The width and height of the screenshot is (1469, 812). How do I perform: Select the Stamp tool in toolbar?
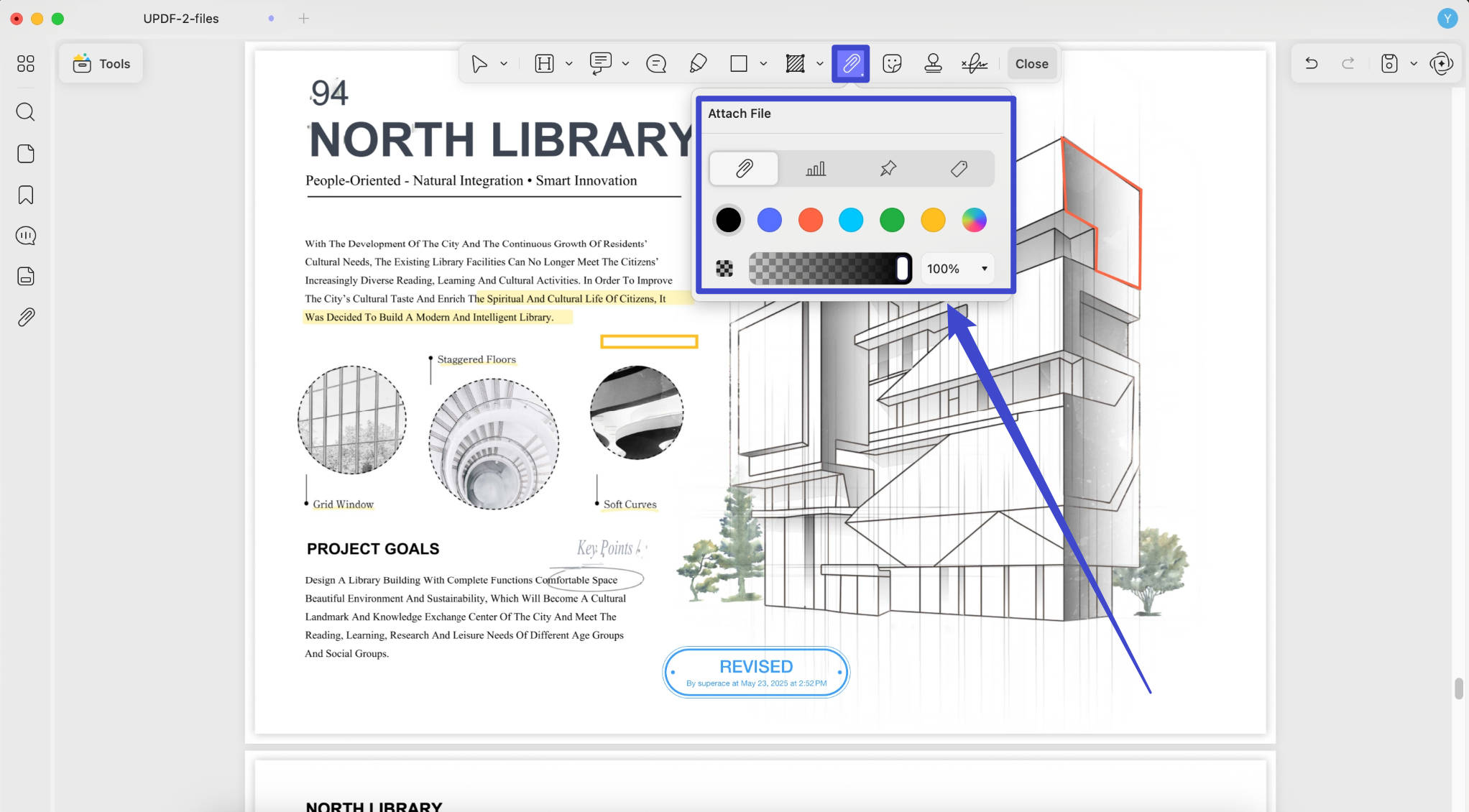tap(933, 64)
